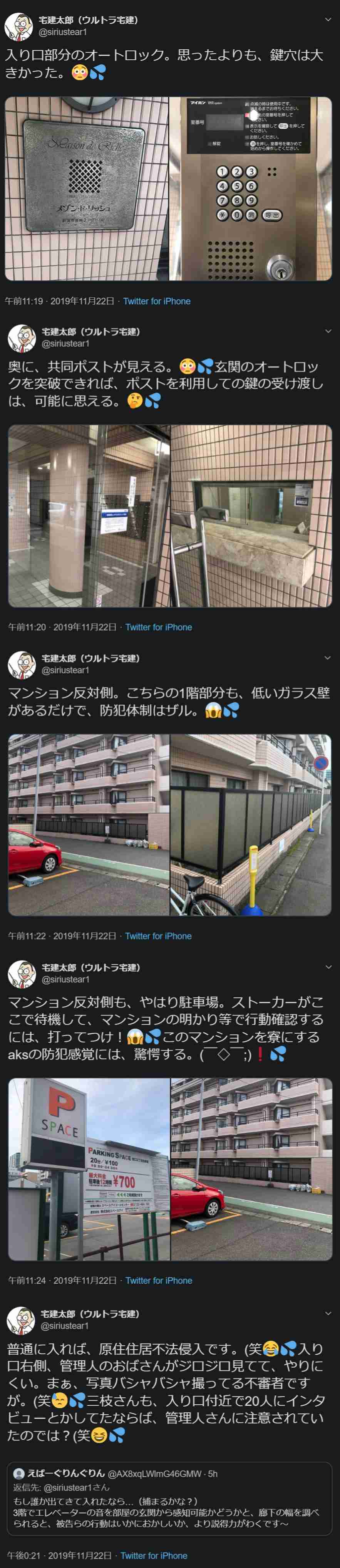View the Maison de Riche nameplate photo

pos(87,189)
